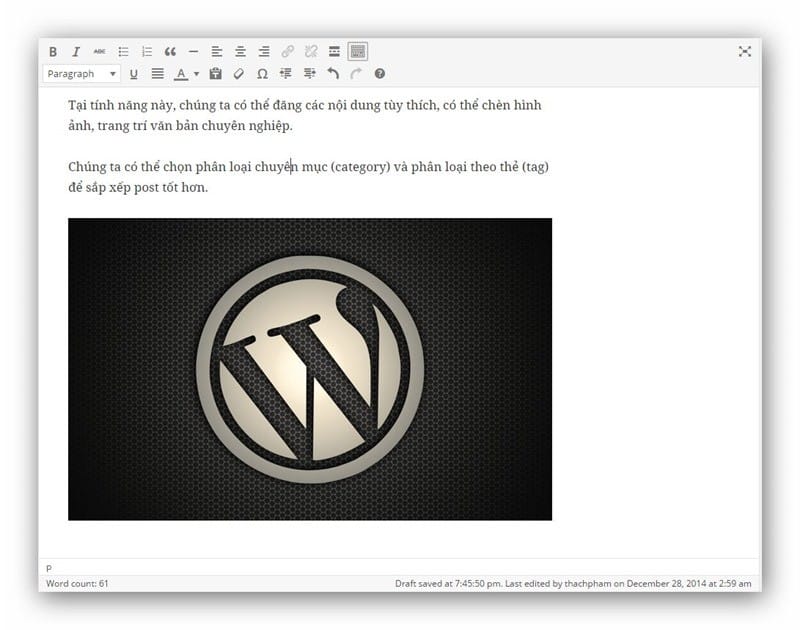
Task: Underline the selected text
Action: pyautogui.click(x=134, y=74)
